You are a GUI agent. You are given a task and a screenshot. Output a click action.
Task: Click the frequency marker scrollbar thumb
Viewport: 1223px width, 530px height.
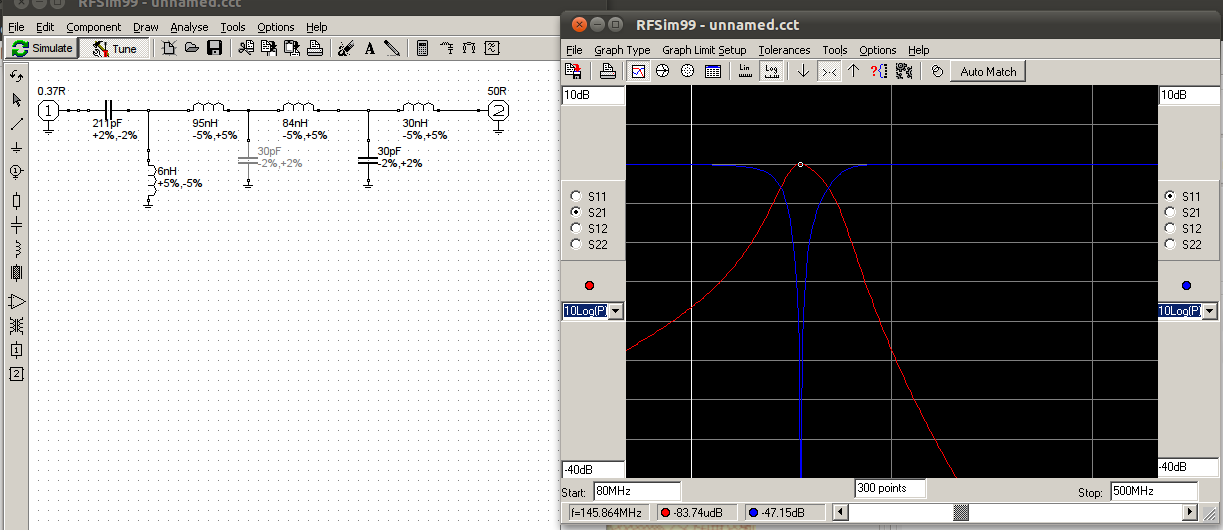(960, 512)
